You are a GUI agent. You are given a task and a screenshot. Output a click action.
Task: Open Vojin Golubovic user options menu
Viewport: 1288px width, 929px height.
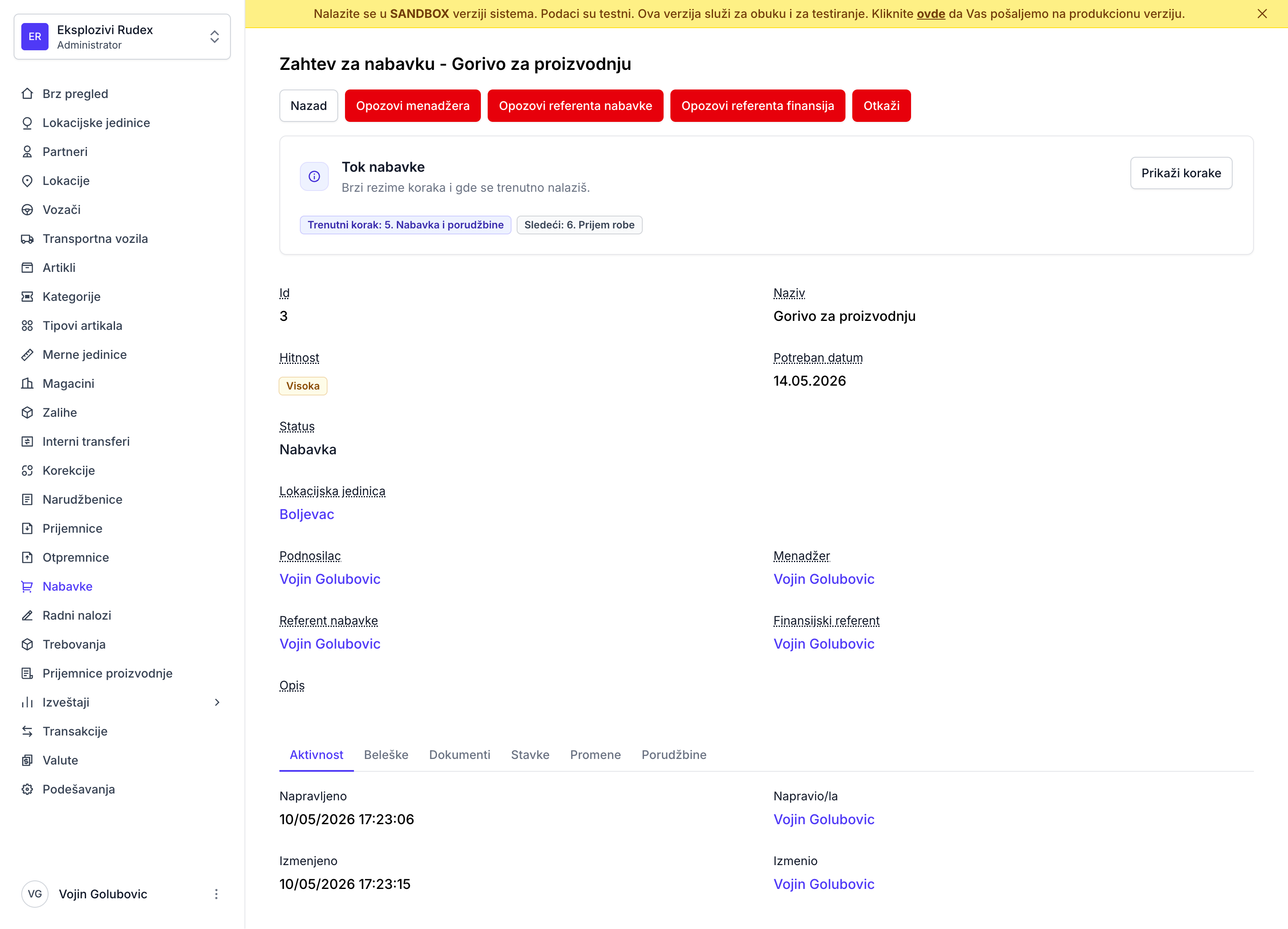pos(216,894)
